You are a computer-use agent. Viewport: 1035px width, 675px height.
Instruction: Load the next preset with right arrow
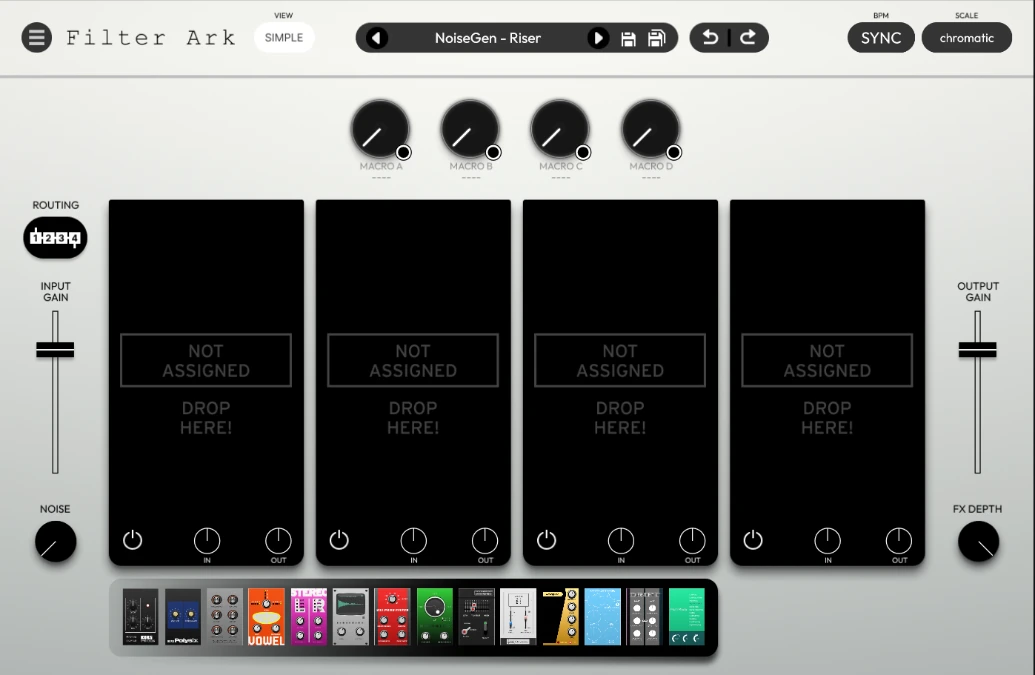pyautogui.click(x=598, y=38)
